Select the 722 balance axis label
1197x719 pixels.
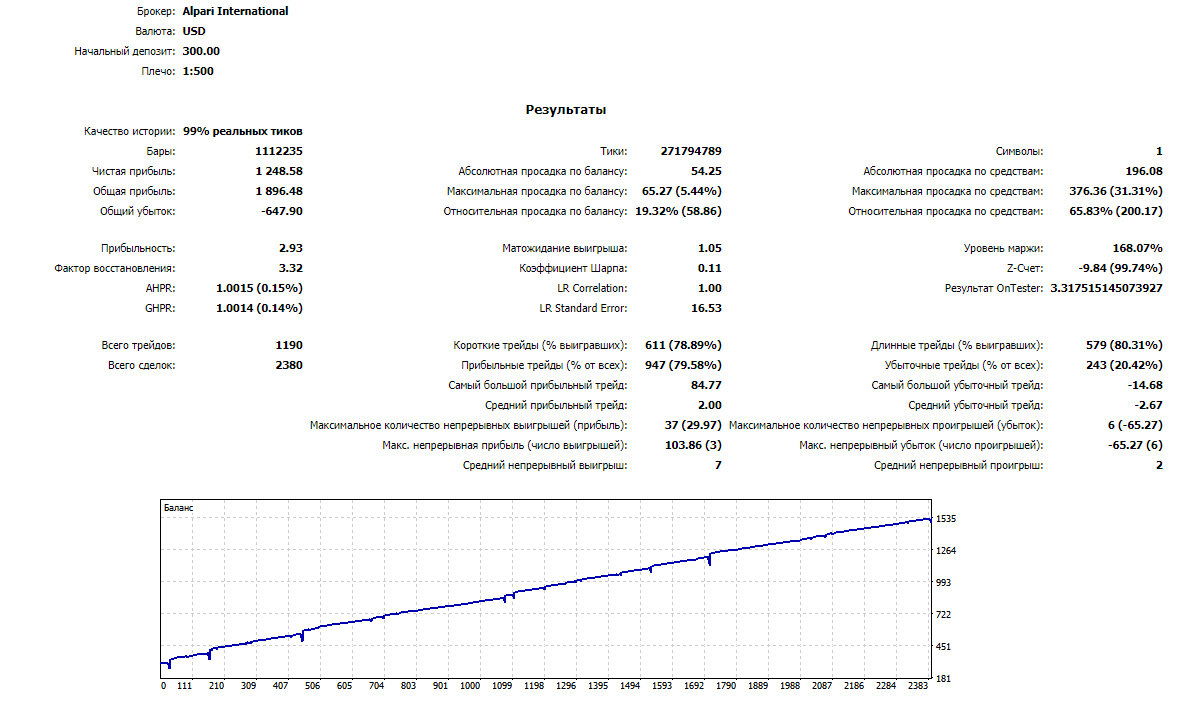944,614
